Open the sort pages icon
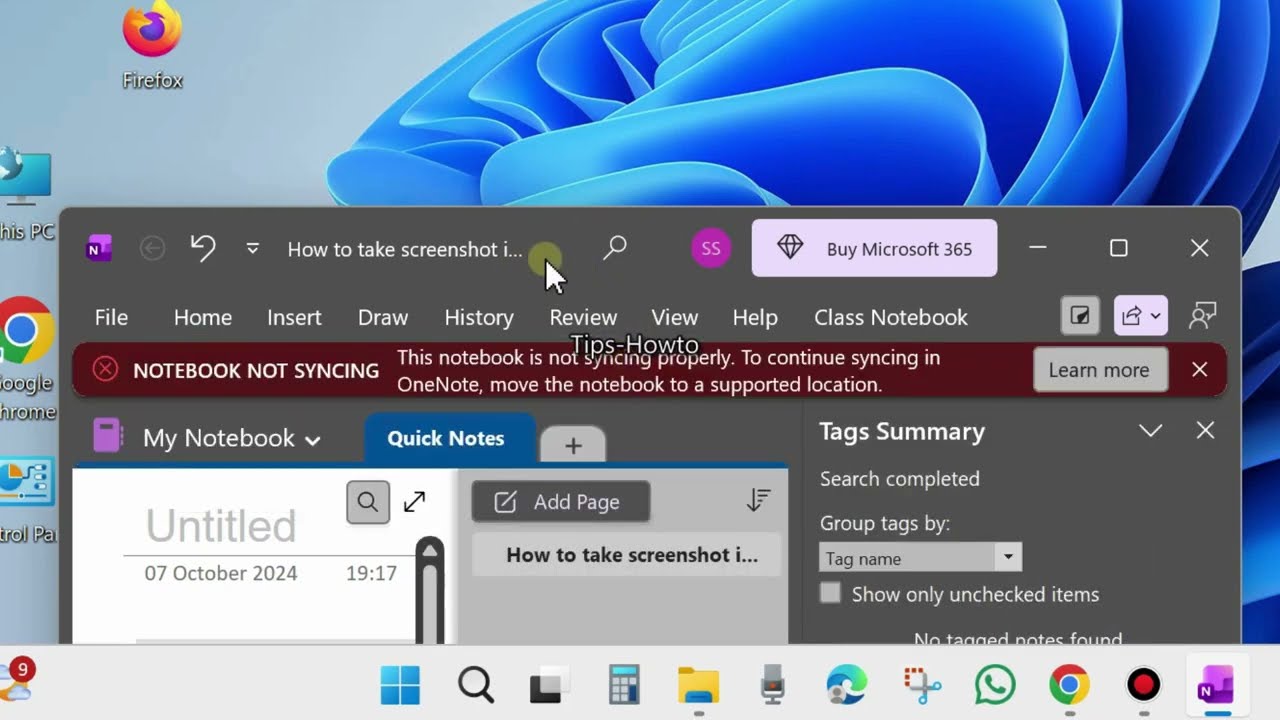The height and width of the screenshot is (720, 1280). point(759,501)
